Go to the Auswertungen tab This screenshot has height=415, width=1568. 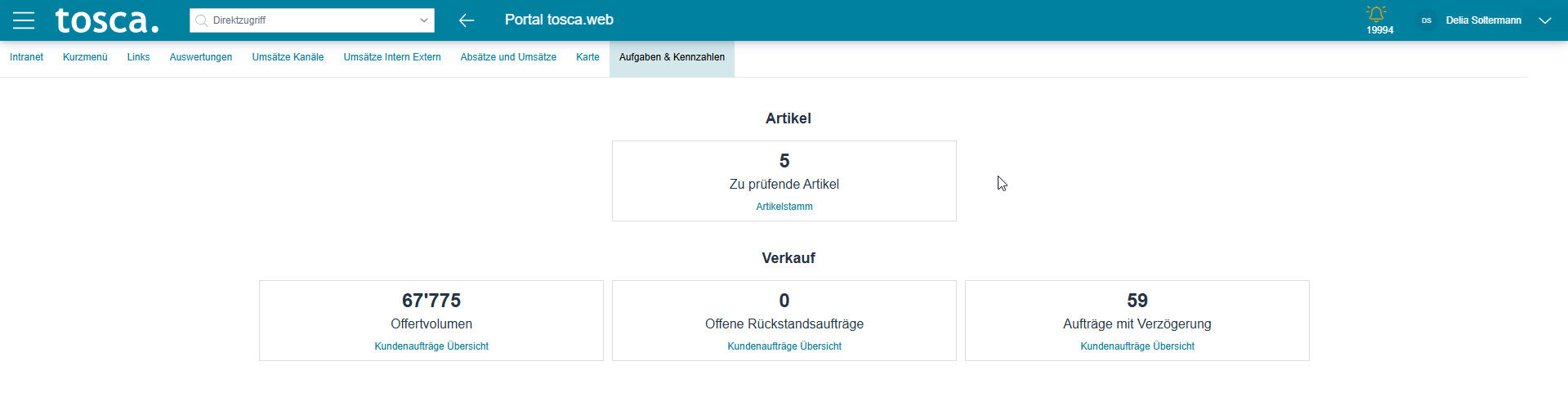coord(201,57)
